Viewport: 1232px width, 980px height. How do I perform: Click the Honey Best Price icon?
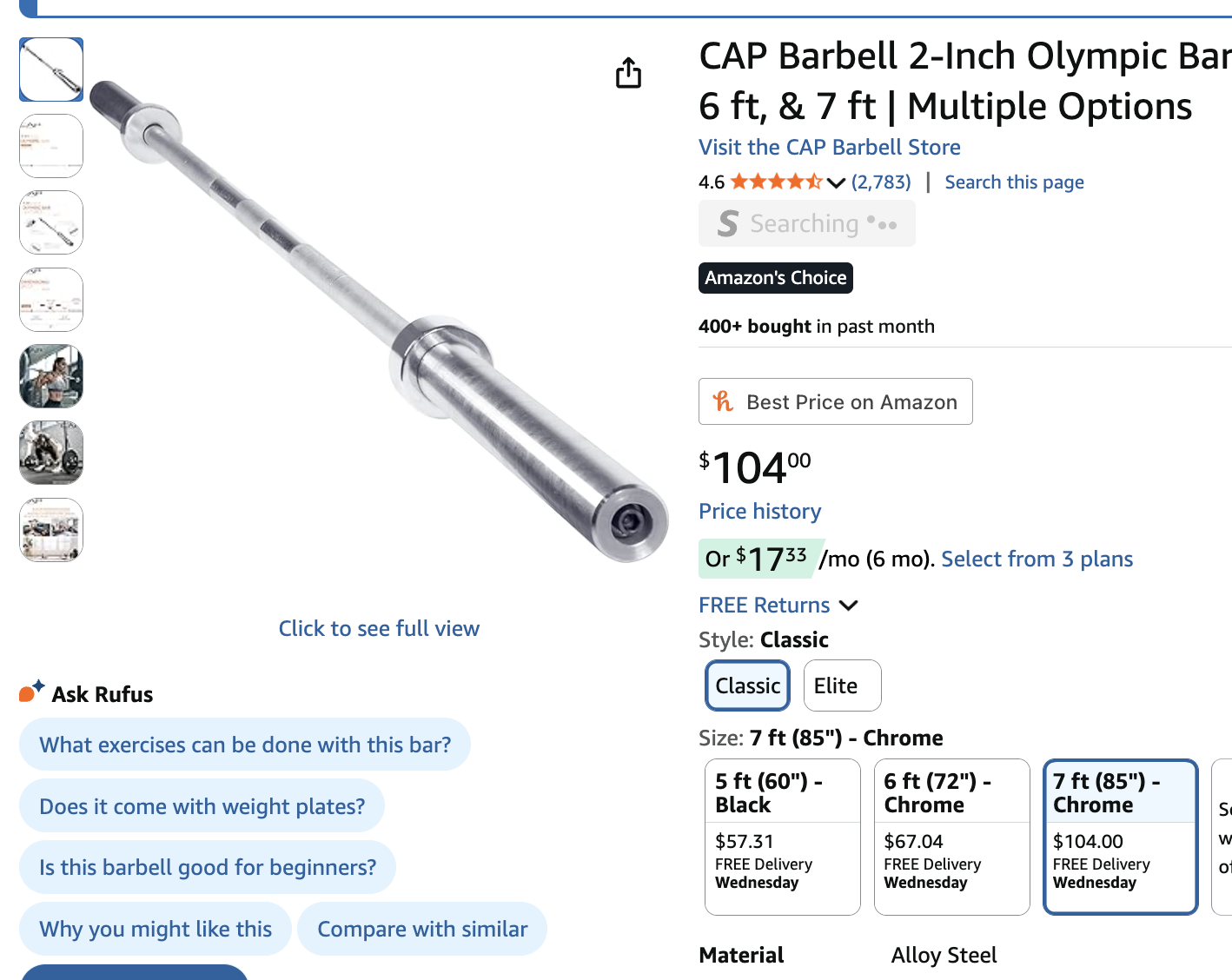click(723, 401)
